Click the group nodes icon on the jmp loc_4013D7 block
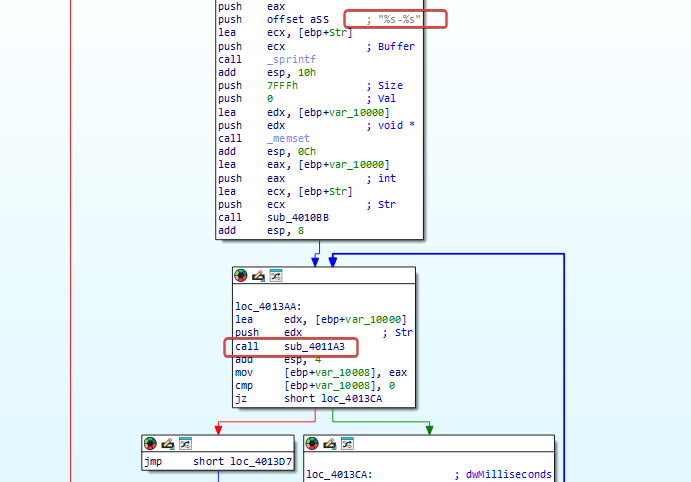This screenshot has width=691, height=482. click(185, 443)
